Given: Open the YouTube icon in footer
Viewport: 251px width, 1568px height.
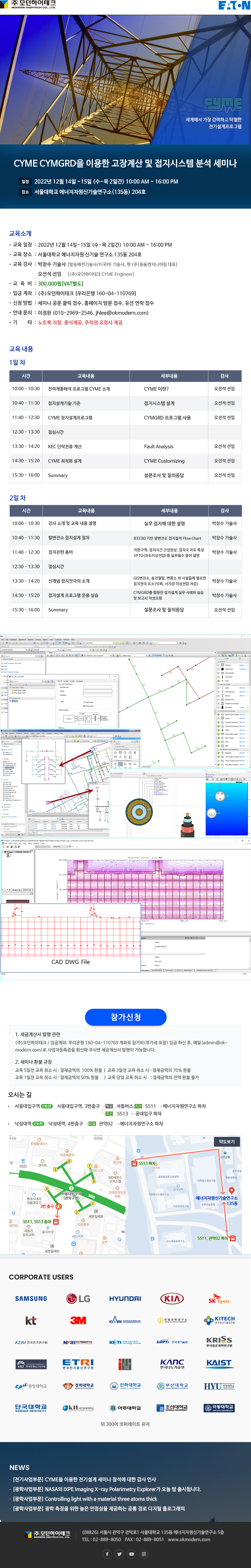Looking at the screenshot, I should coord(131,1554).
